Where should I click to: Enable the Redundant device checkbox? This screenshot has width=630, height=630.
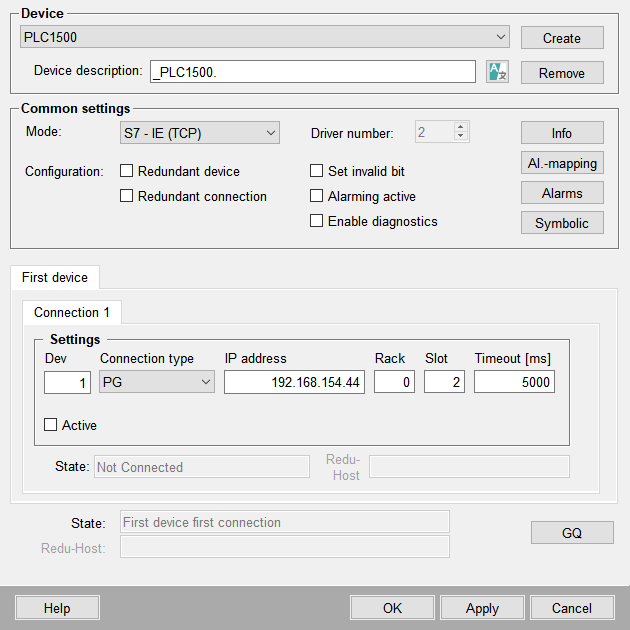126,171
